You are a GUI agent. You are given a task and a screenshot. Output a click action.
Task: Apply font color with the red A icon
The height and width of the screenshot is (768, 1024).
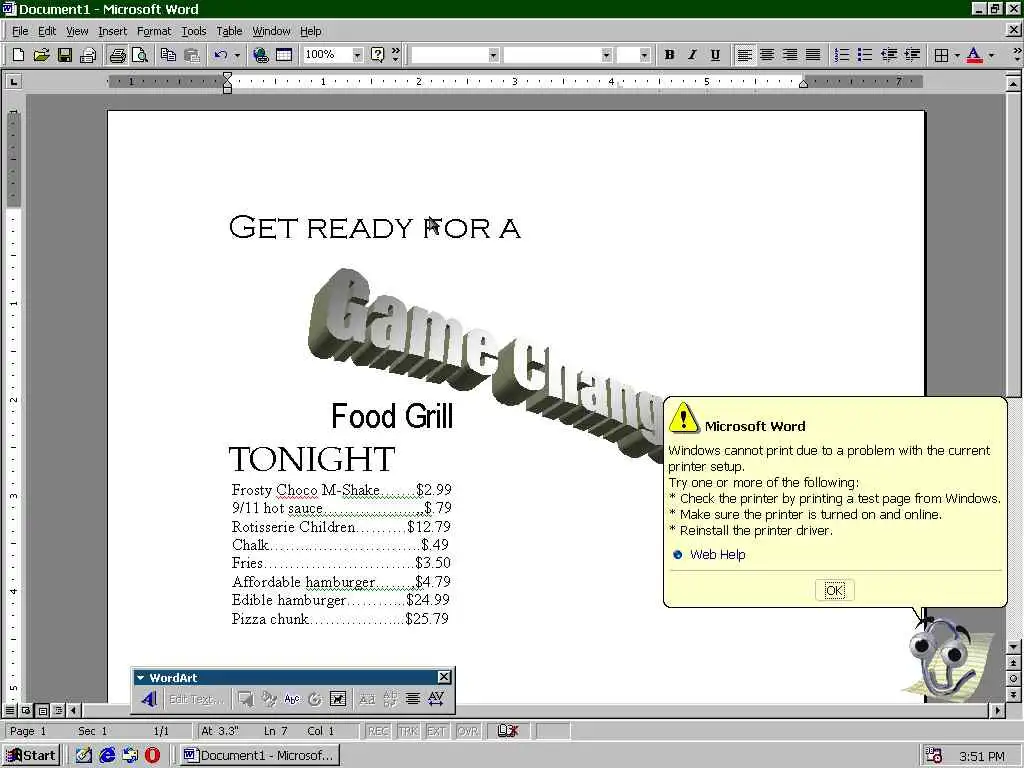[974, 55]
